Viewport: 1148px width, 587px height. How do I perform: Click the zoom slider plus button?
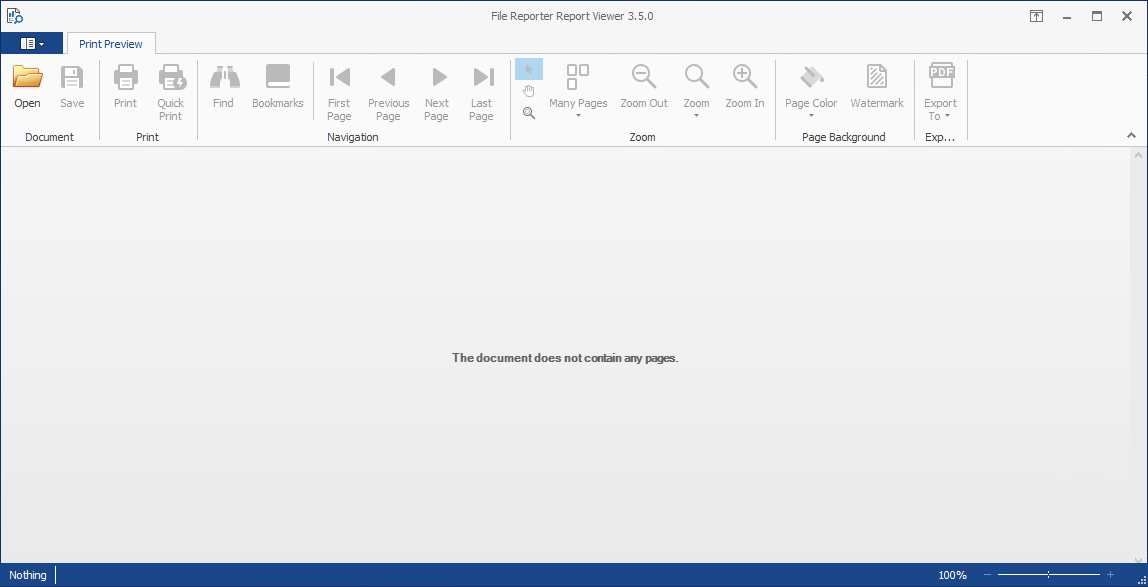pos(1111,575)
